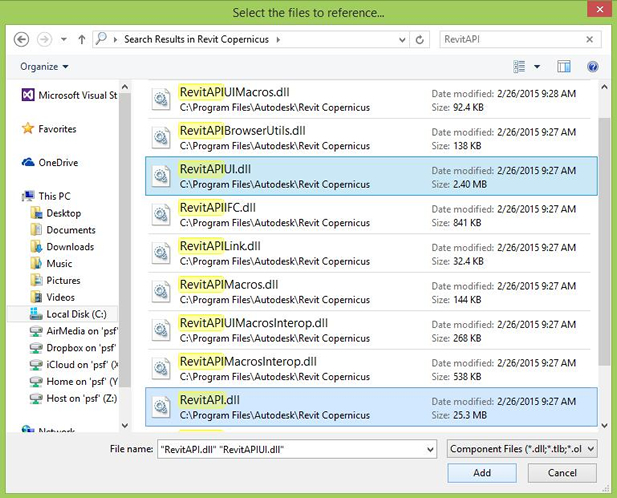The width and height of the screenshot is (617, 498).
Task: Open the Documents folder
Action: tap(63, 230)
